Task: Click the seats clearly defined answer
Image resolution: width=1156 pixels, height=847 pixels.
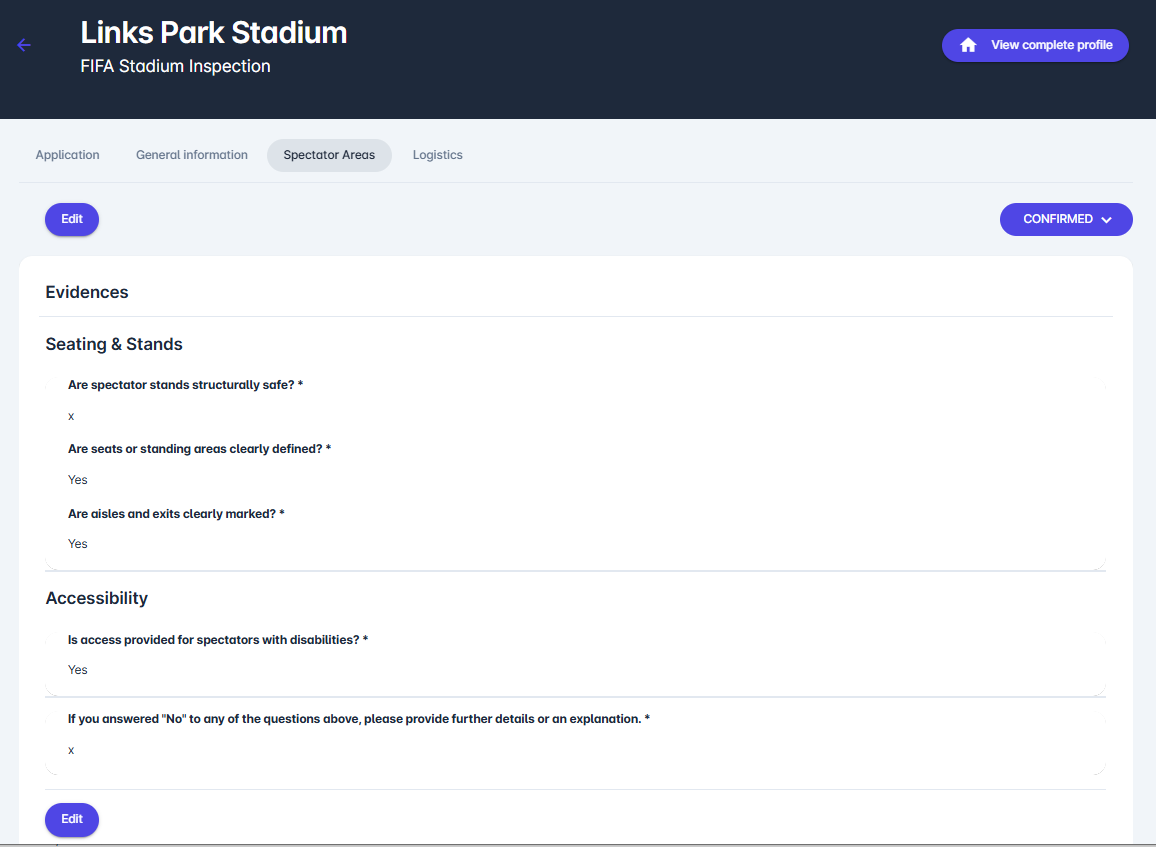Action: click(x=78, y=480)
